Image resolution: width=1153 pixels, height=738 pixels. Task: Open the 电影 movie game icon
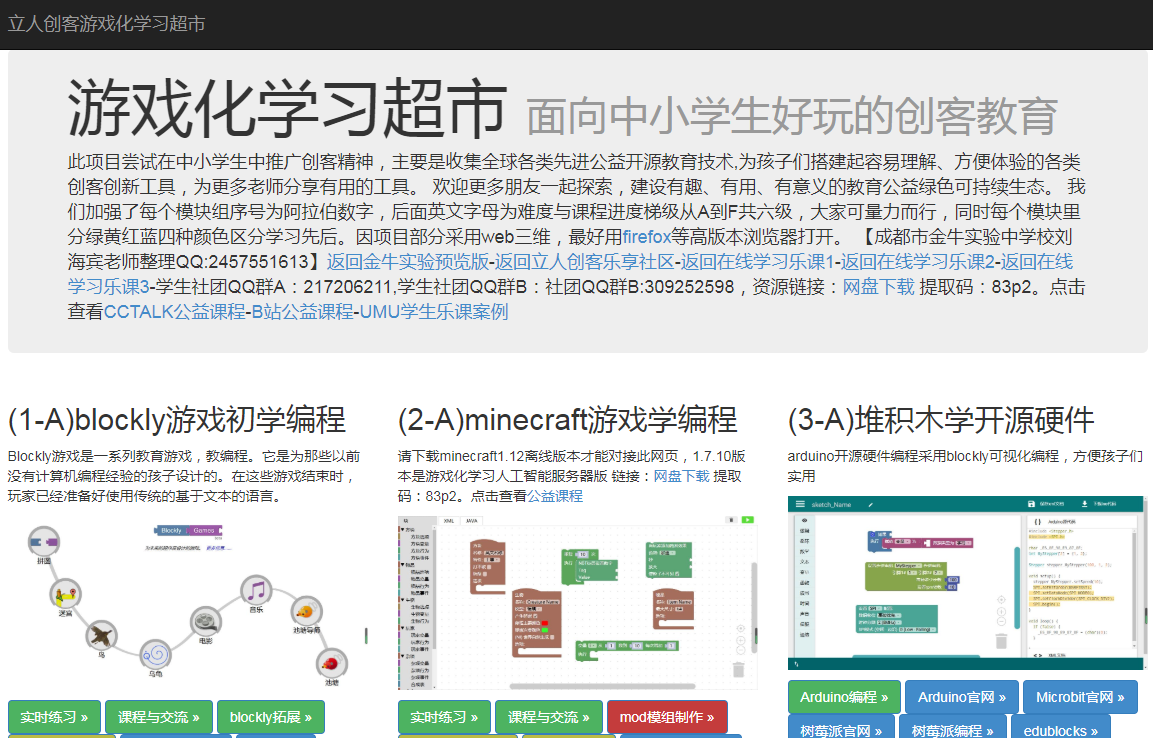(x=206, y=622)
